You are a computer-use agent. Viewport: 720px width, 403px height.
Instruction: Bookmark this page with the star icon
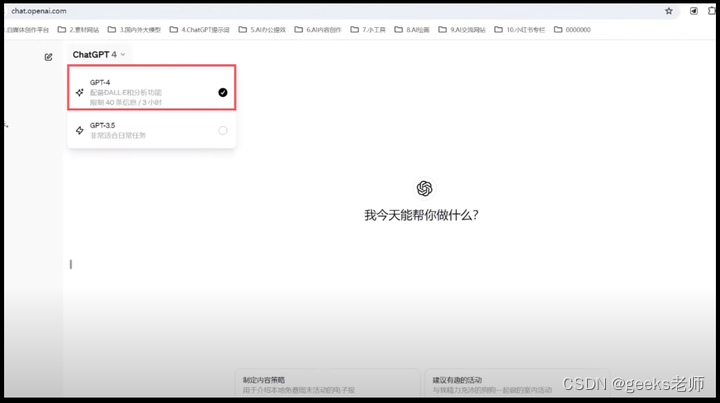point(669,11)
